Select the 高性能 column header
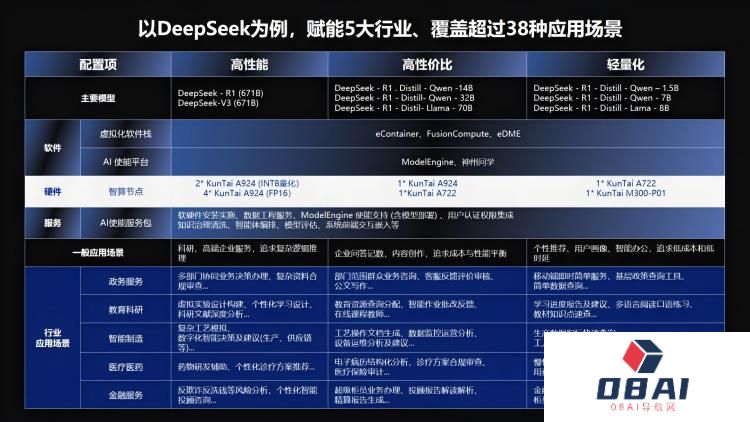 point(249,64)
